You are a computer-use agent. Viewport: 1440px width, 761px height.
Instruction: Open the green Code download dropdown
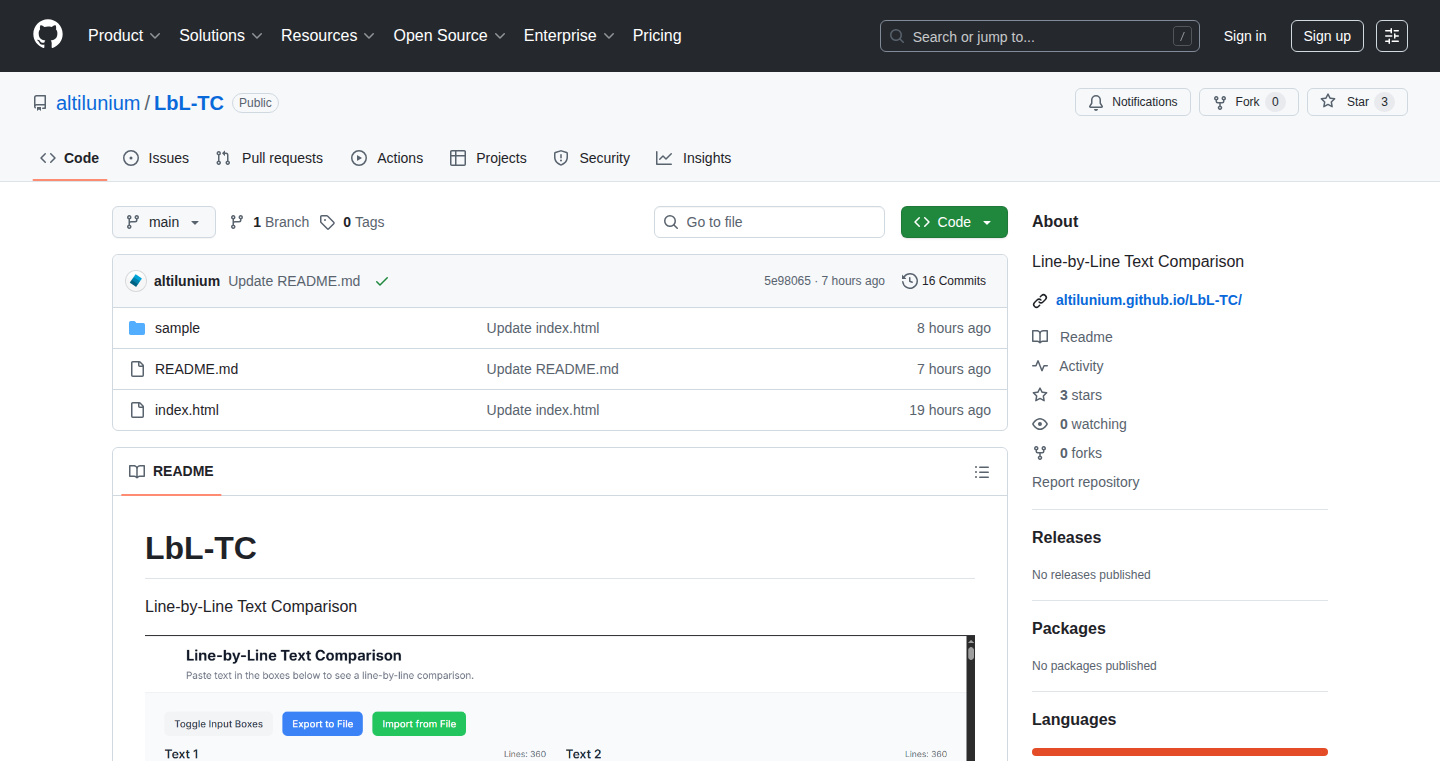(954, 222)
